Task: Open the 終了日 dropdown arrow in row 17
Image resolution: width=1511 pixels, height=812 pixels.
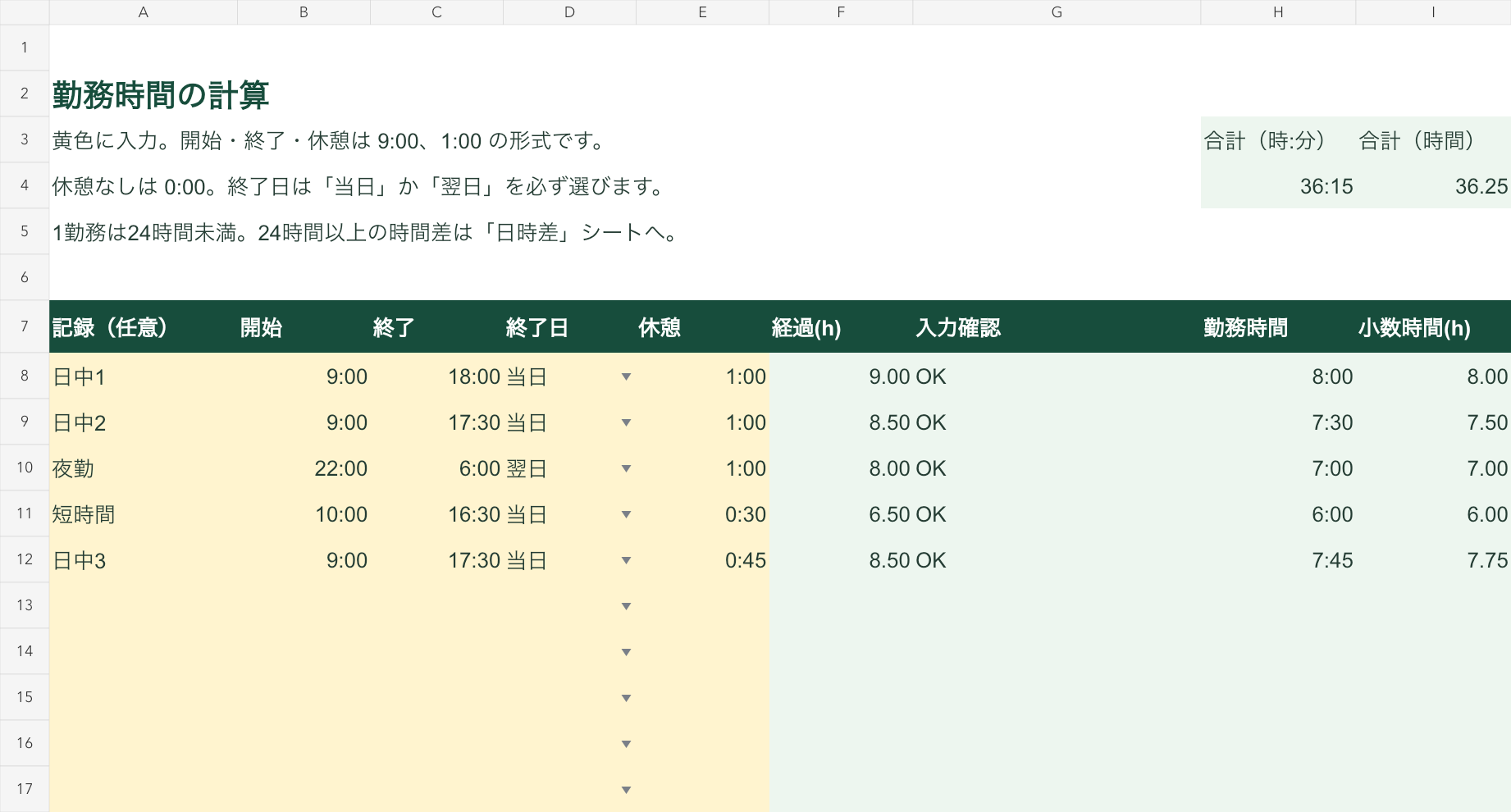Action: pyautogui.click(x=626, y=790)
